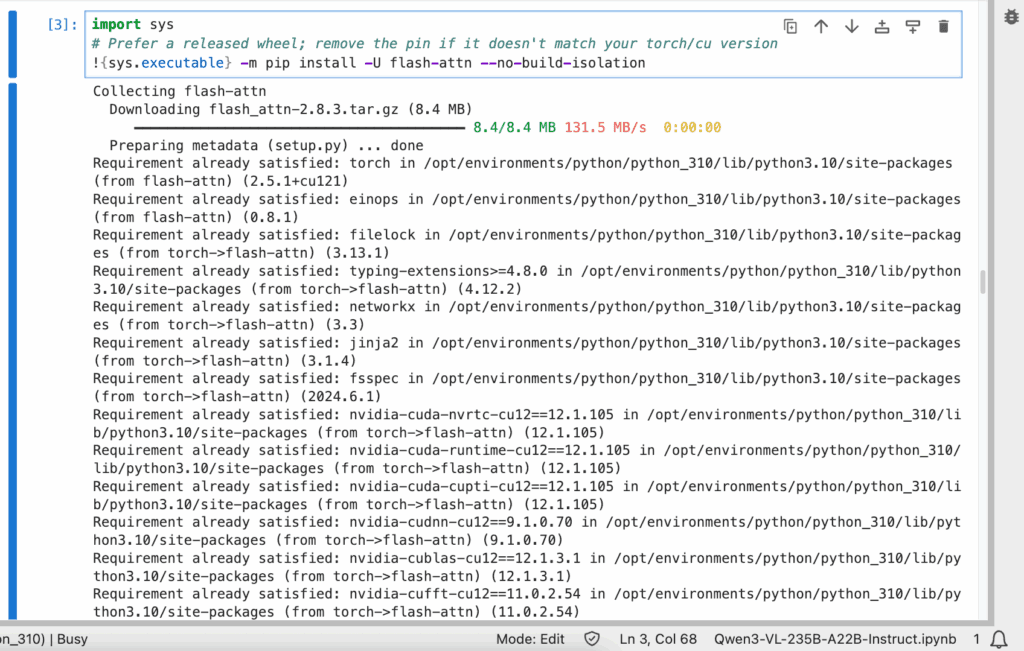Move the cell up with the arrow icon
The height and width of the screenshot is (651, 1024).
821,27
